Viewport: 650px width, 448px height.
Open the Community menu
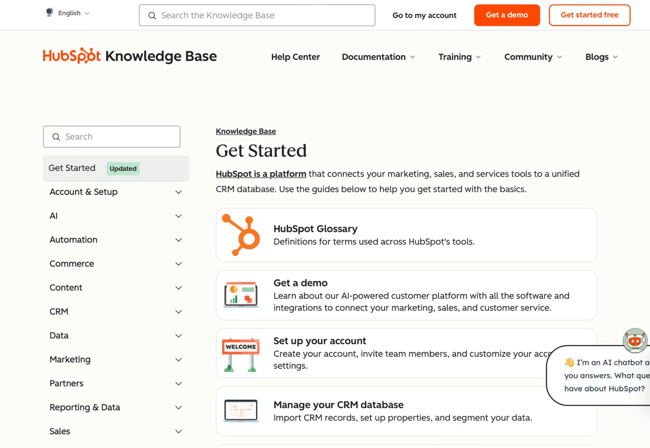pos(533,57)
